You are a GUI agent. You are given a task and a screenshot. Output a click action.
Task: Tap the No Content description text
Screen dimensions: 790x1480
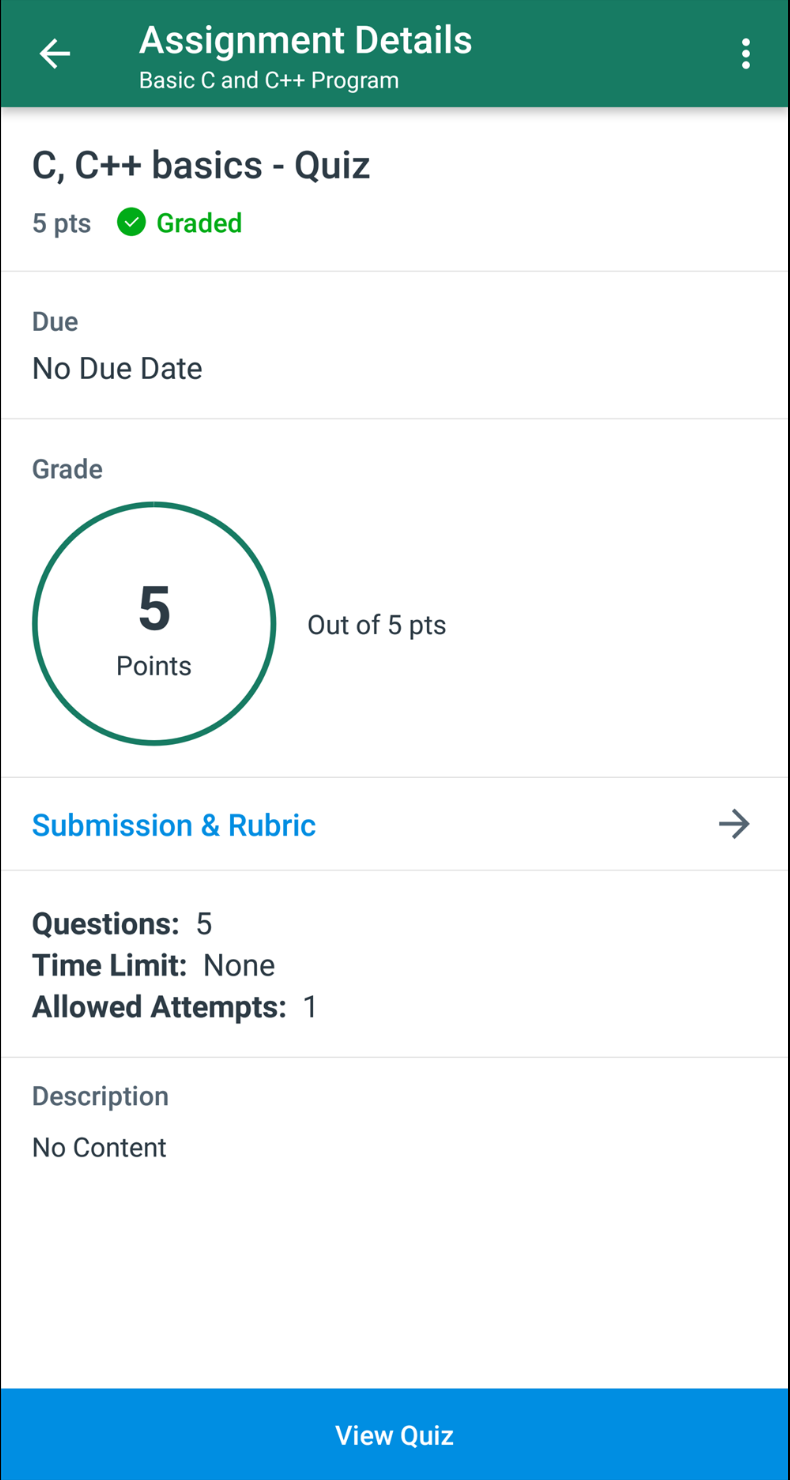(99, 1147)
